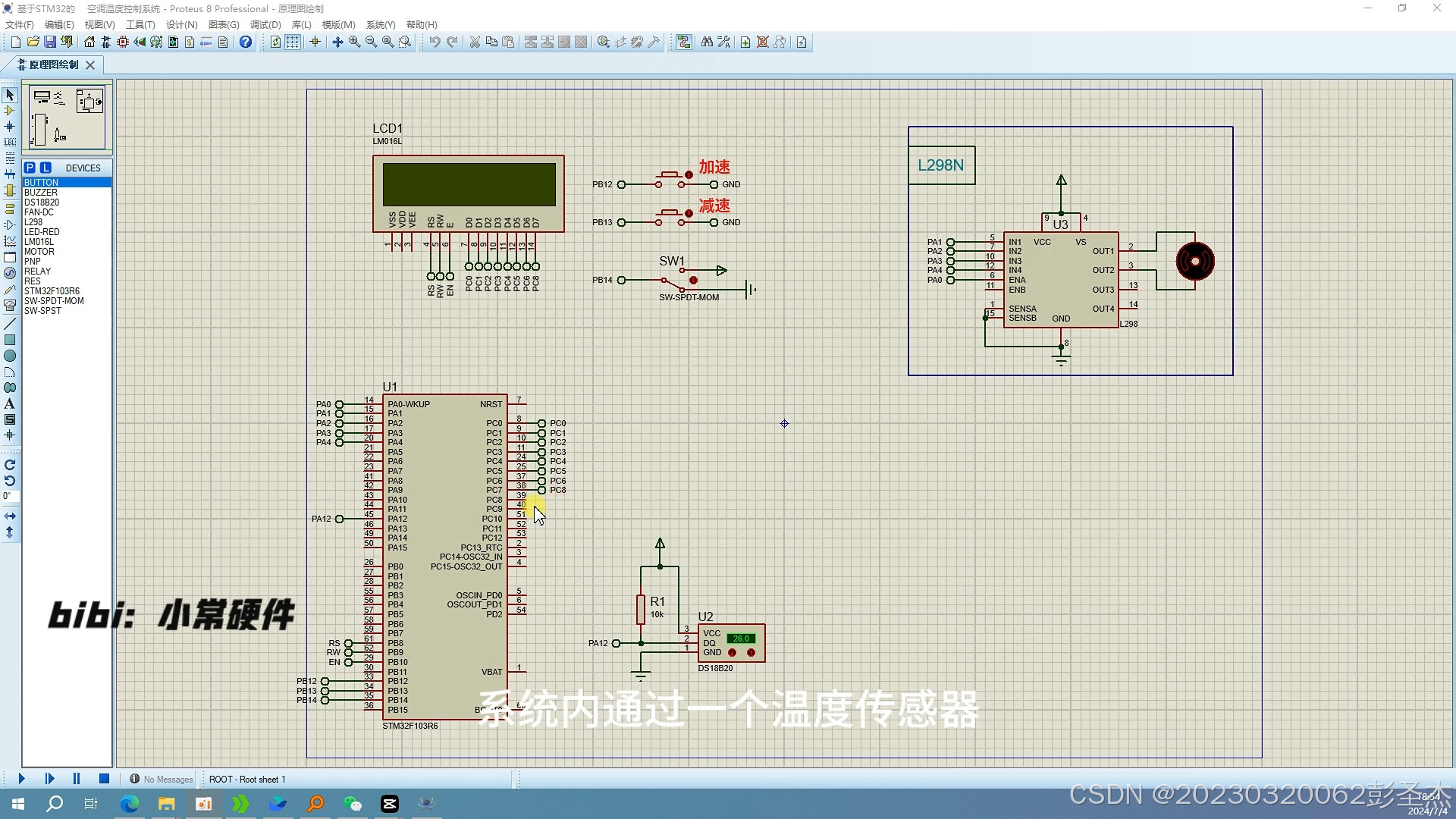
Task: Copy selection with the copy icon
Action: click(491, 42)
